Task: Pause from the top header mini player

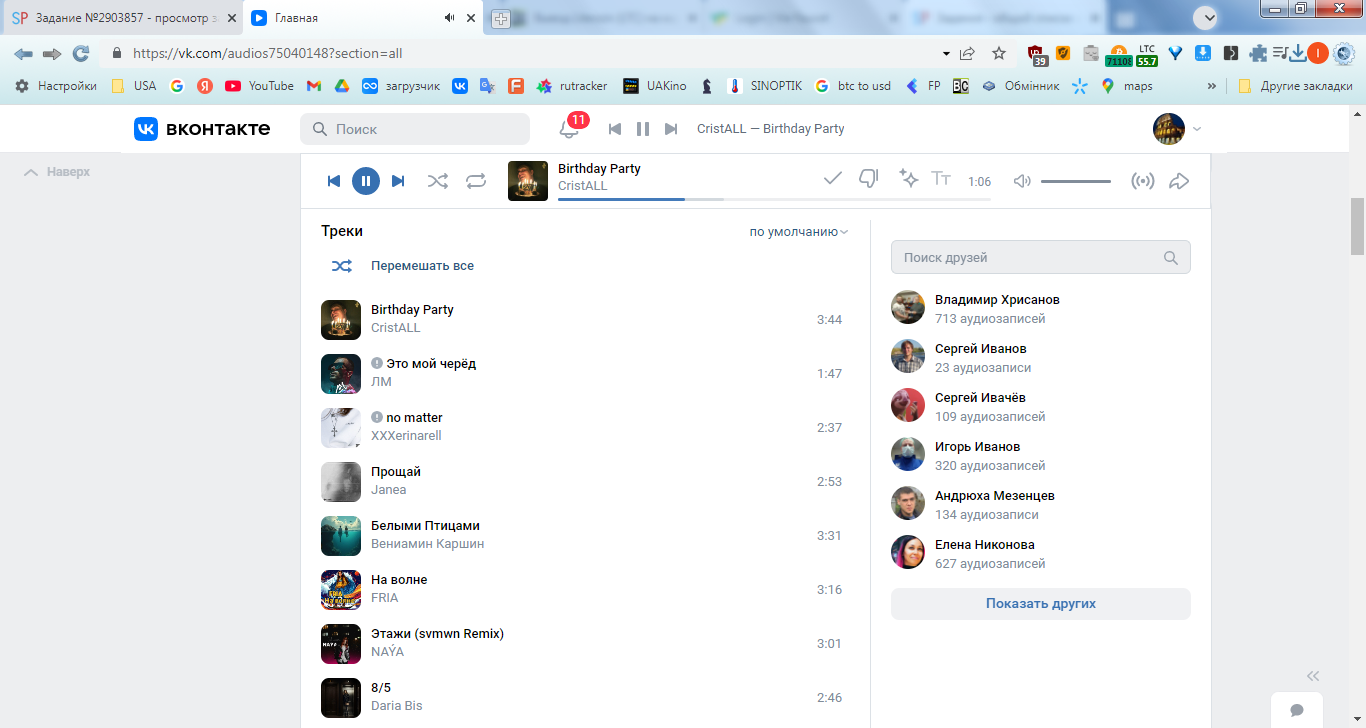Action: 643,129
